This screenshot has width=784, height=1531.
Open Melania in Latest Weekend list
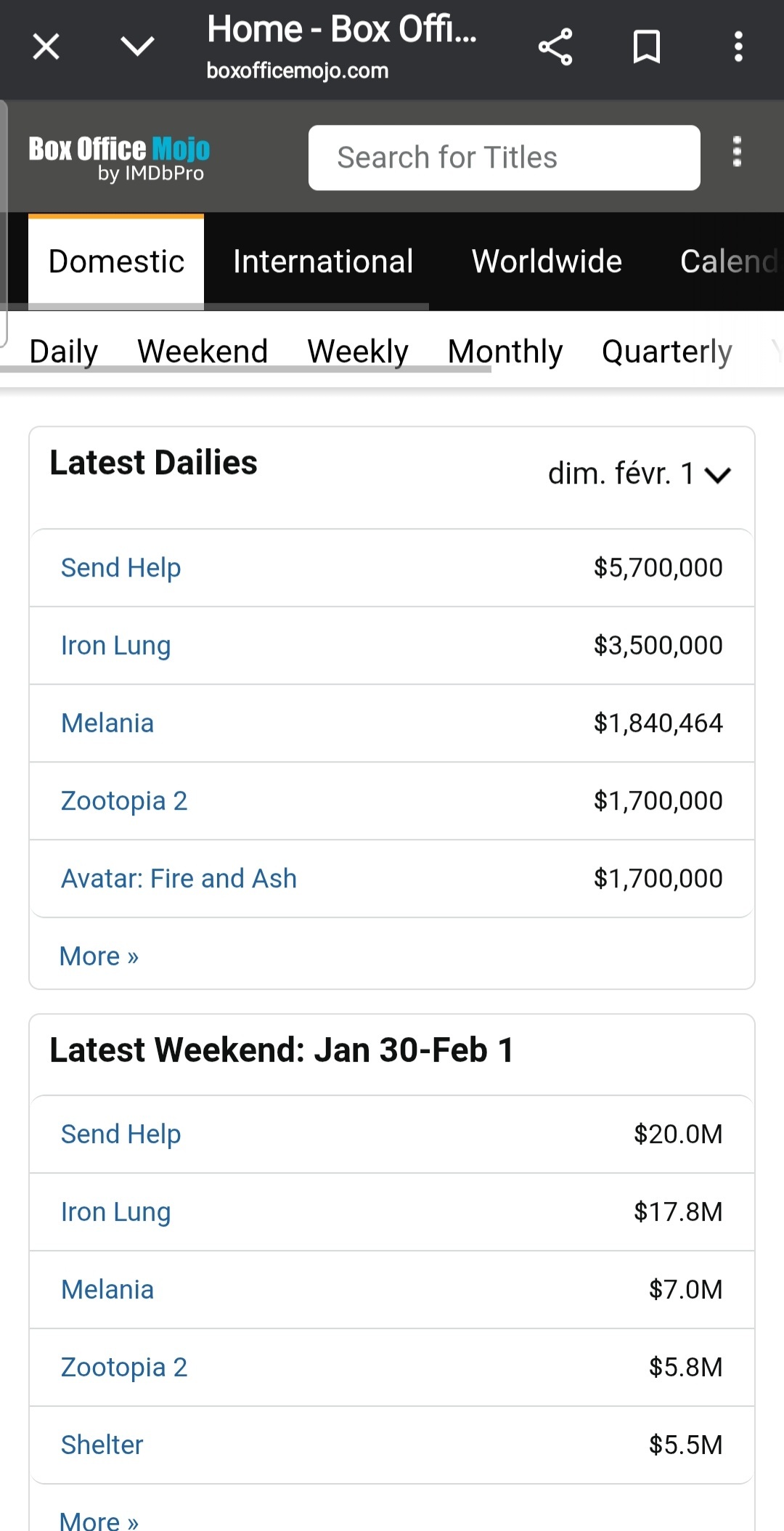pos(107,1290)
